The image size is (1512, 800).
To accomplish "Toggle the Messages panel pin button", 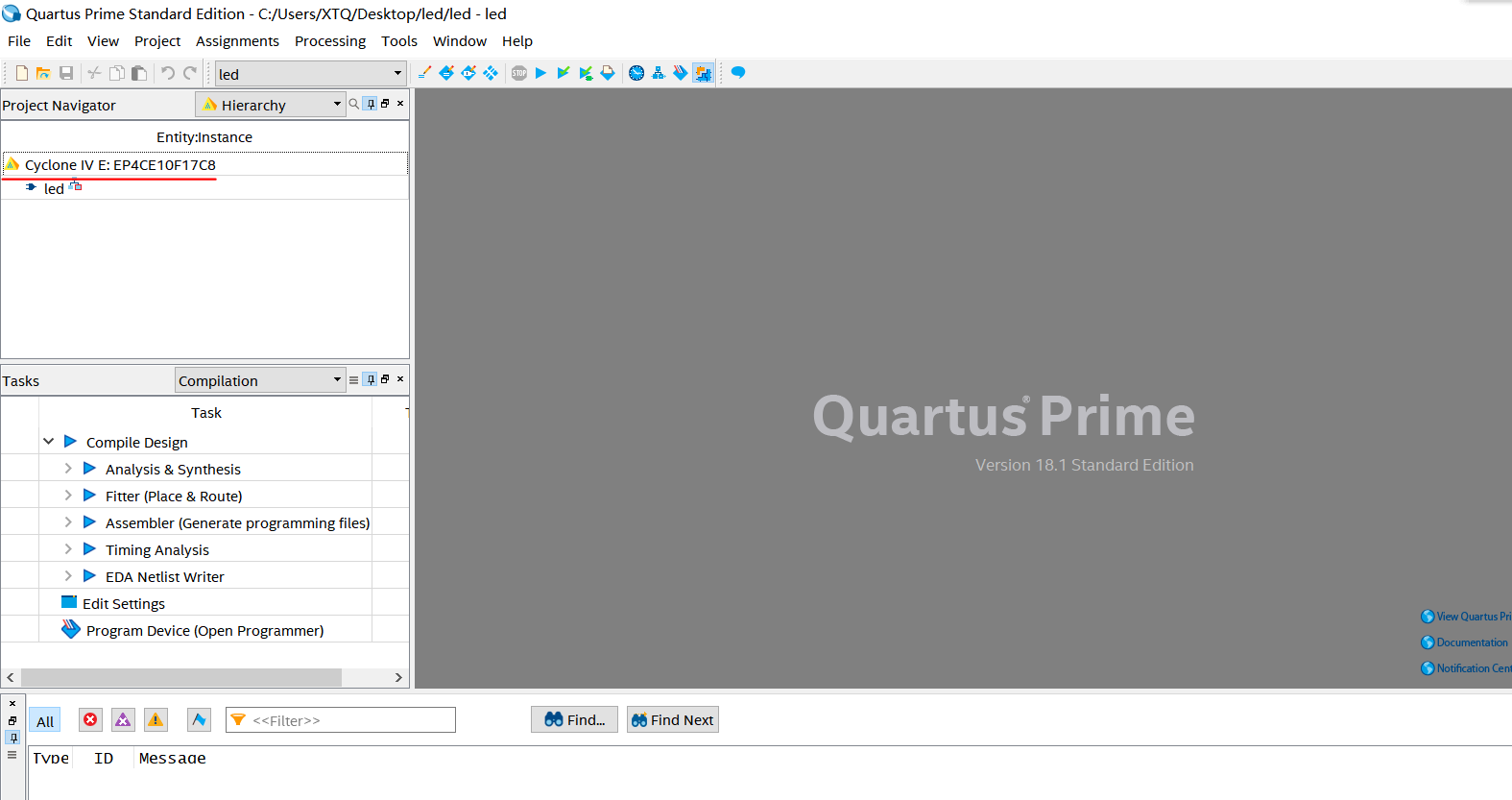I will click(x=12, y=738).
